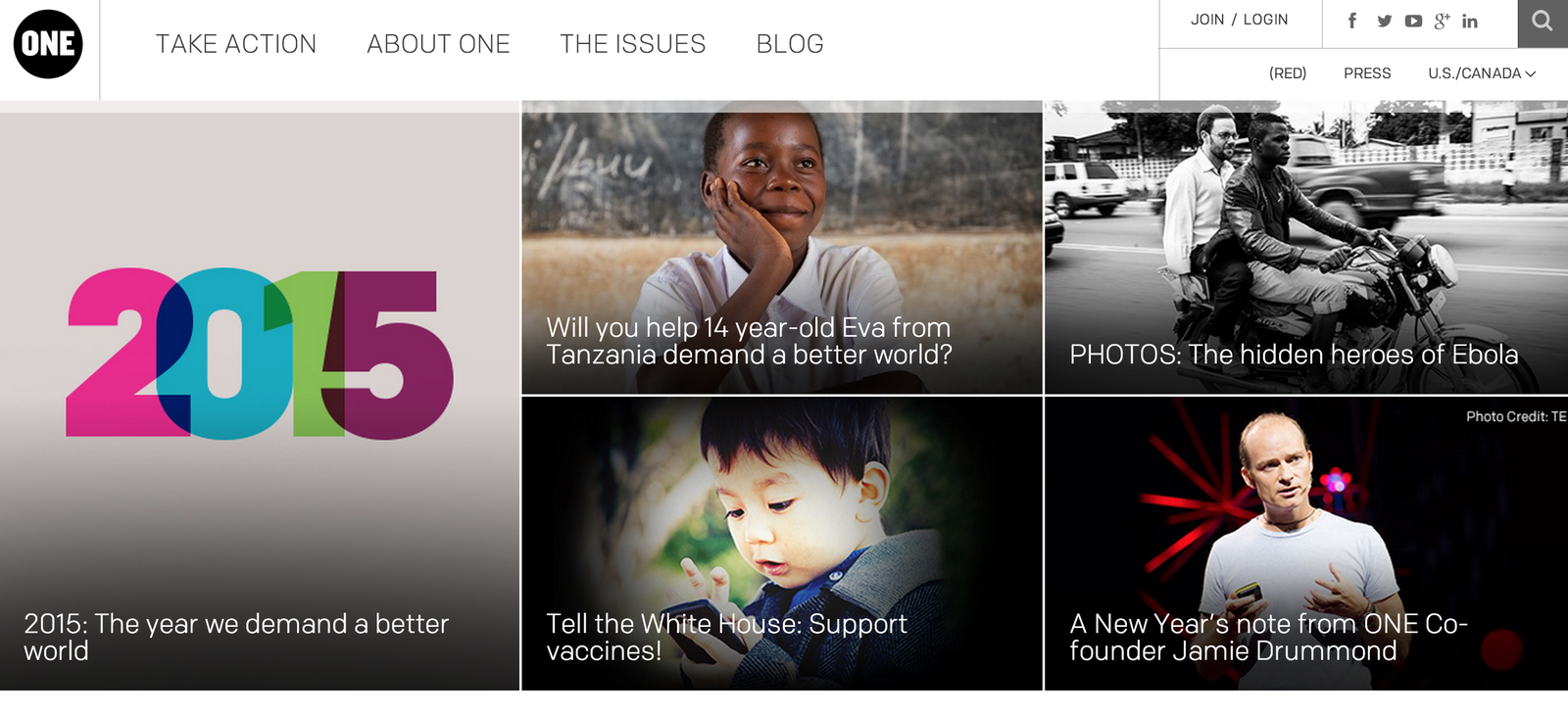The image size is (1568, 715).
Task: Visit ONE's Facebook page icon
Action: pyautogui.click(x=1352, y=21)
